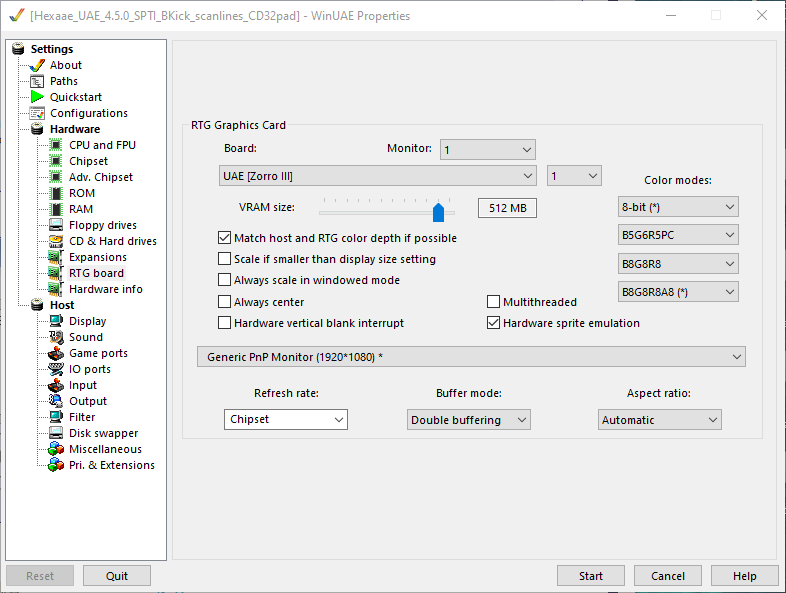The height and width of the screenshot is (593, 786).
Task: Click the IO ports icon
Action: [56, 369]
